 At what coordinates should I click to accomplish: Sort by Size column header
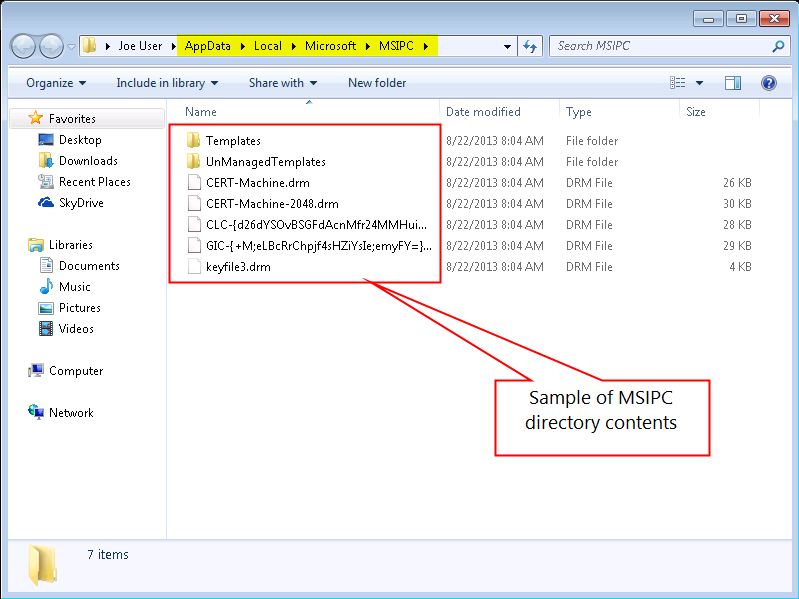[x=696, y=112]
